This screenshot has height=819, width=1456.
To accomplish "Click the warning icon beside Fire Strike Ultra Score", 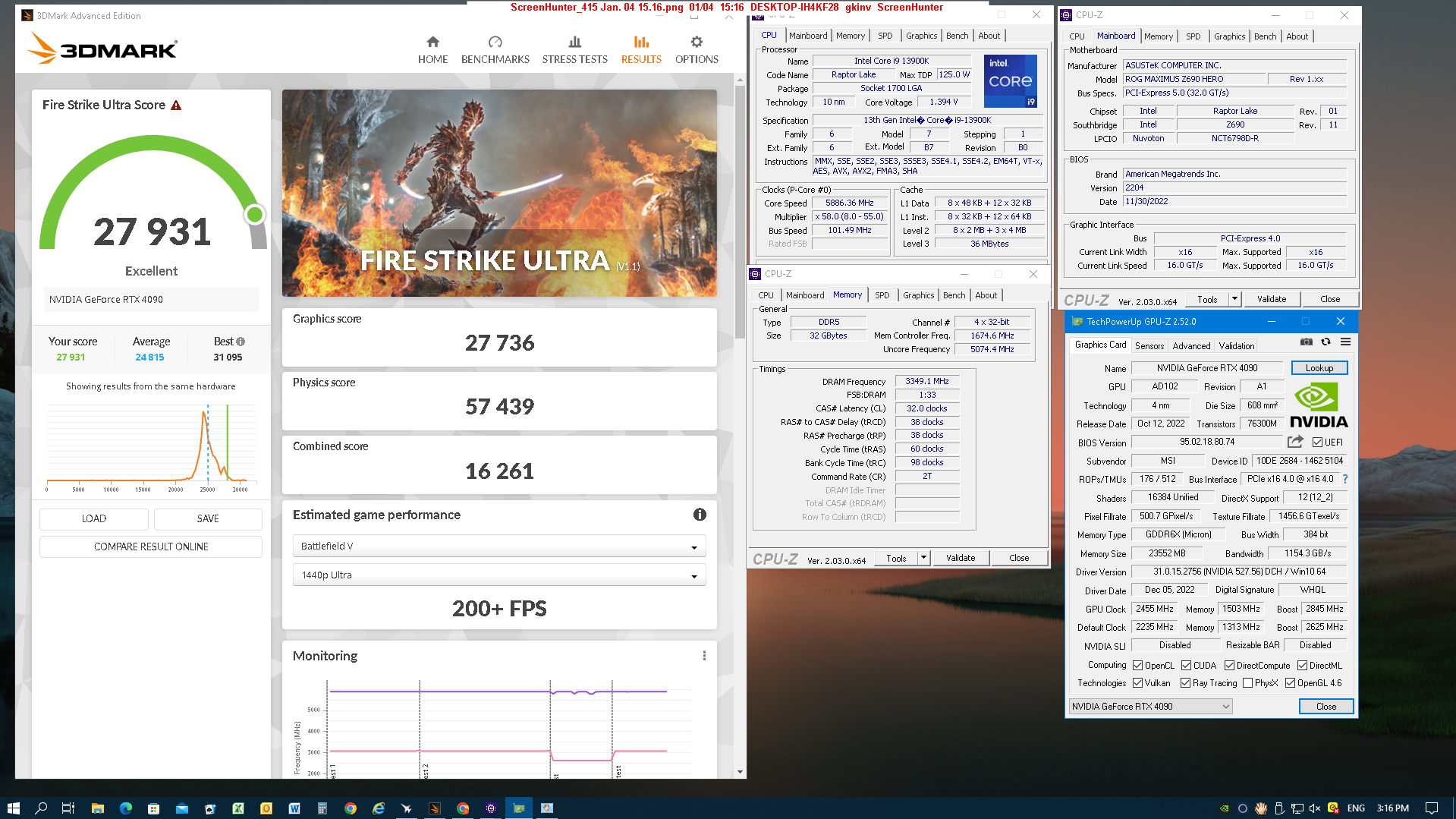I will click(x=176, y=106).
